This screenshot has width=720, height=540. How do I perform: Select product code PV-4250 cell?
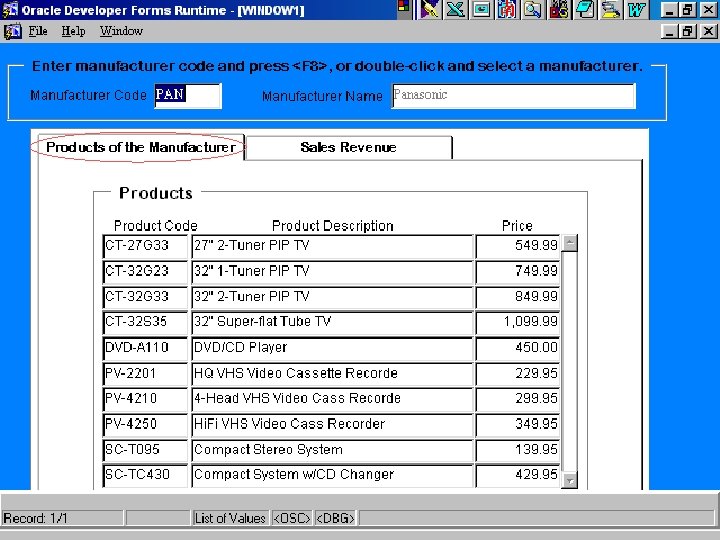146,425
